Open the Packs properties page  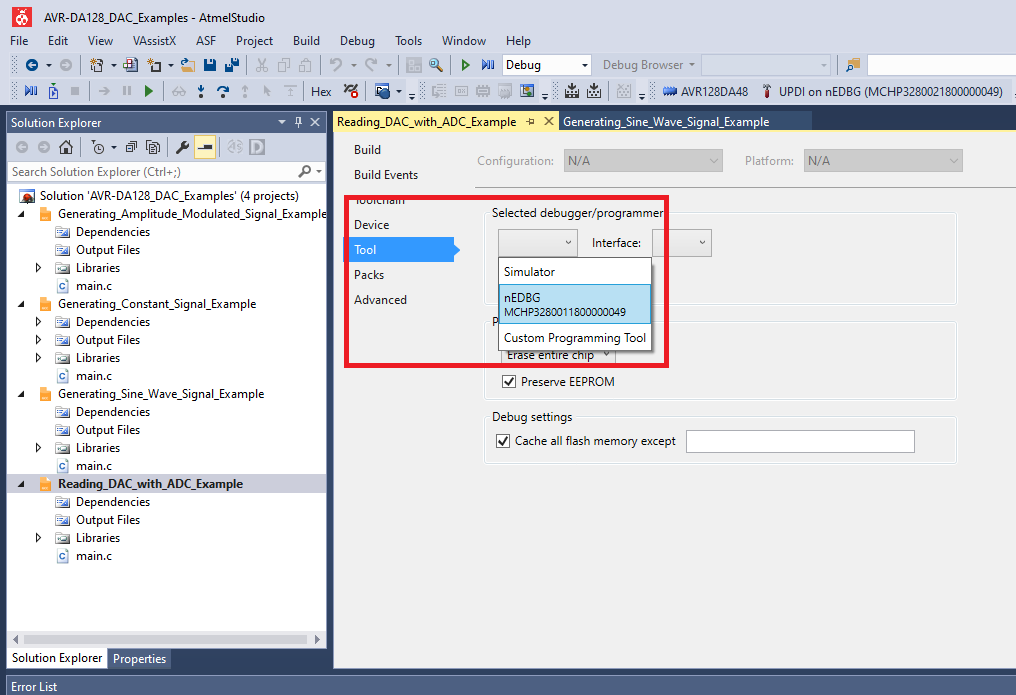coord(369,275)
